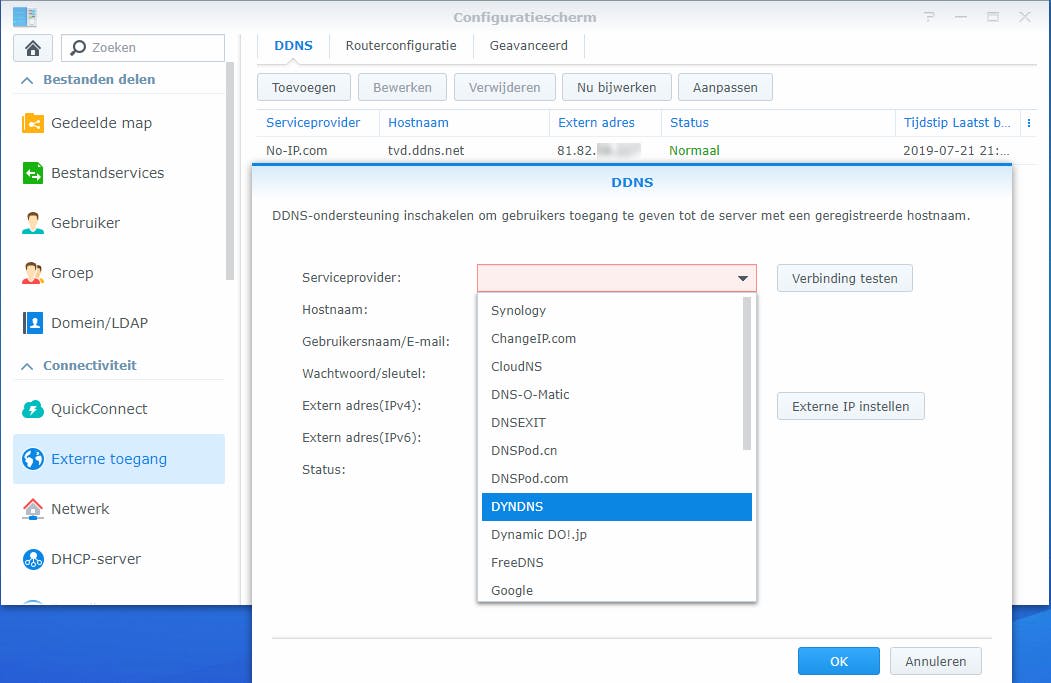Open the Bestandservices icon
This screenshot has width=1051, height=683.
pos(33,173)
